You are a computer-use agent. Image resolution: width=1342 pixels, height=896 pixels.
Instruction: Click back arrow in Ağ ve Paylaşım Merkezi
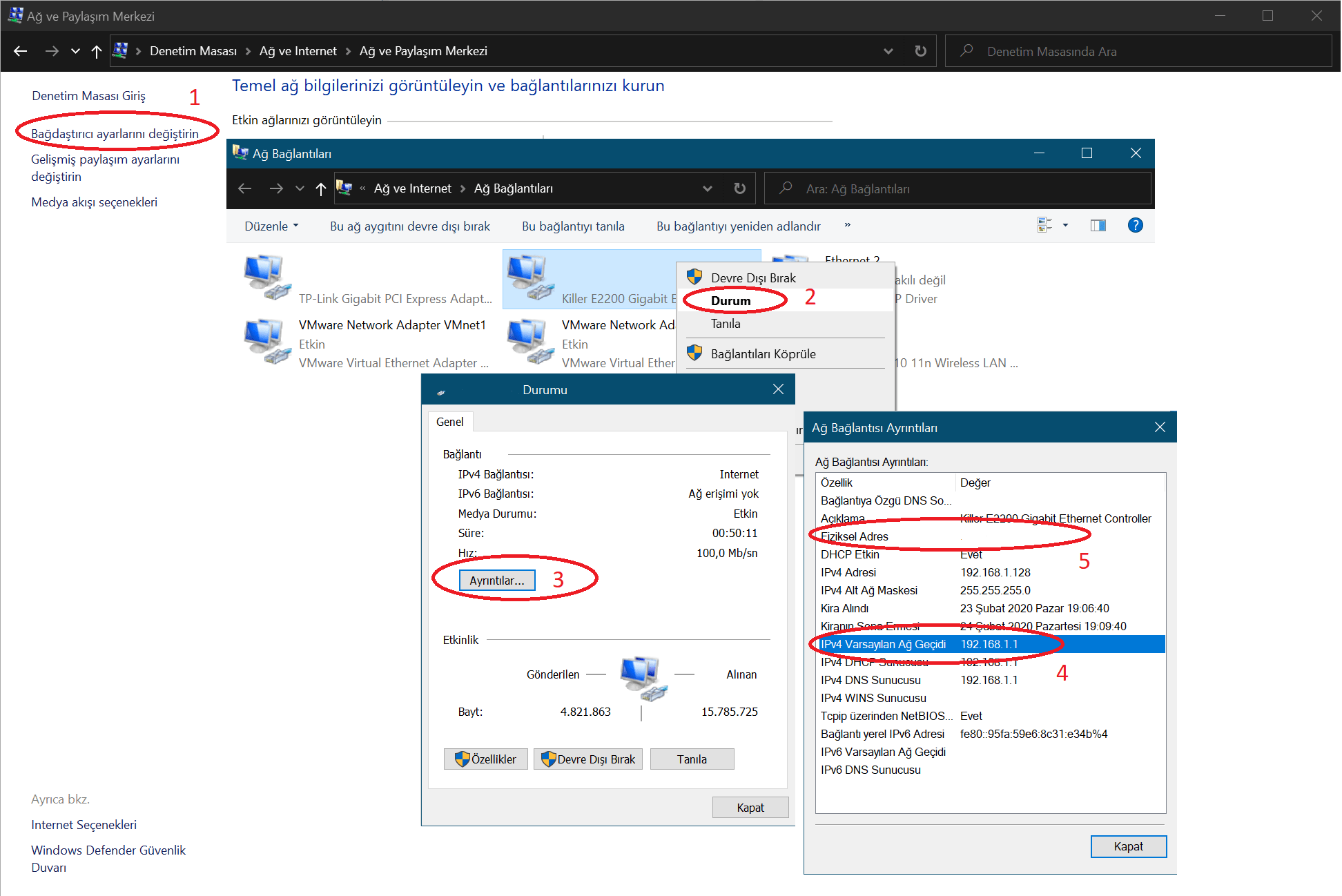(x=20, y=51)
